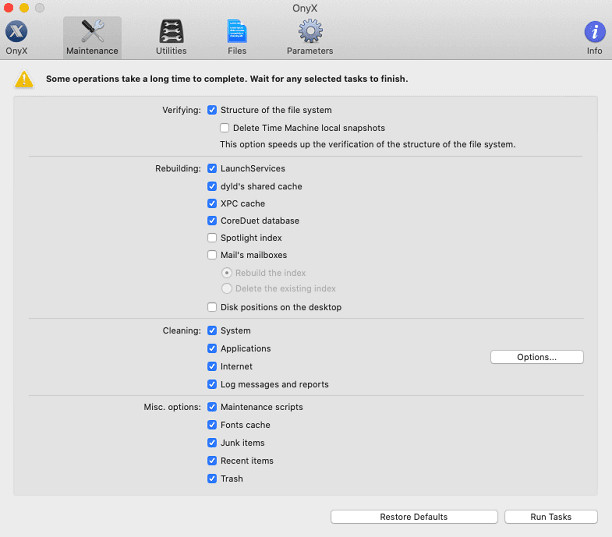Image resolution: width=612 pixels, height=537 pixels.
Task: Enable Mail's mailboxes rebuilding
Action: pos(212,255)
